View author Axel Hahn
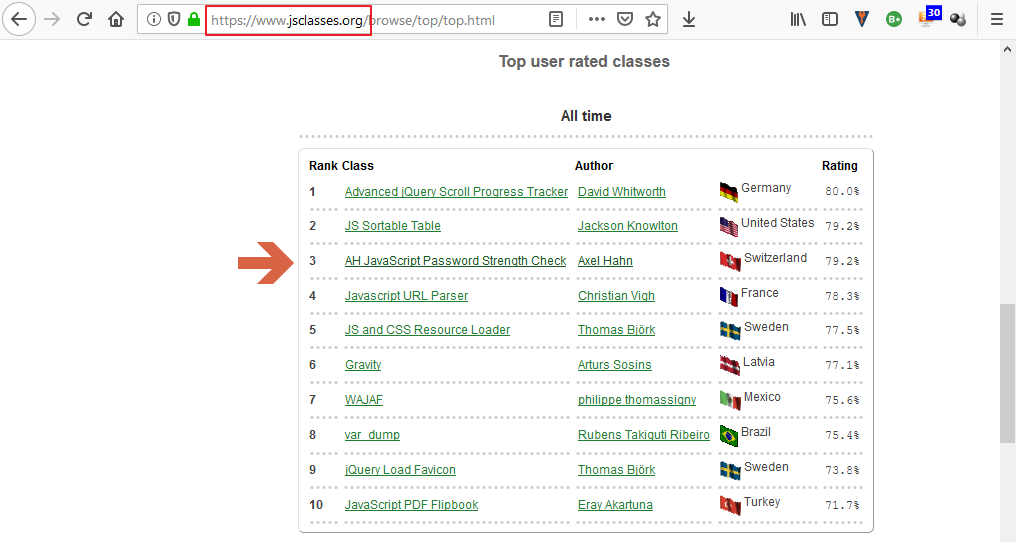1016x542 pixels. pyautogui.click(x=605, y=261)
